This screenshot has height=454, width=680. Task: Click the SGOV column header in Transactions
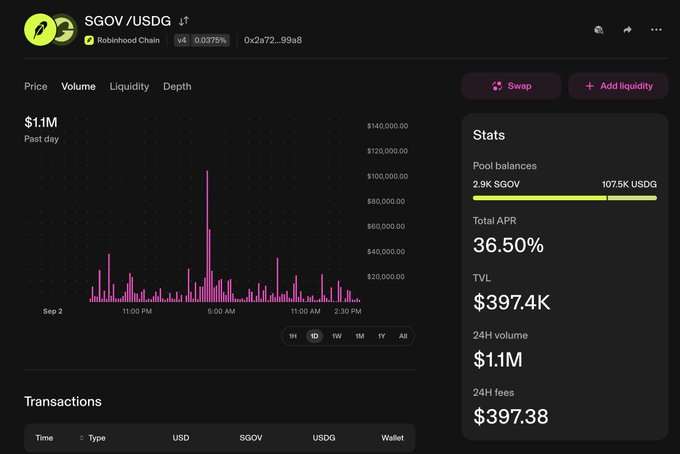[x=251, y=438]
